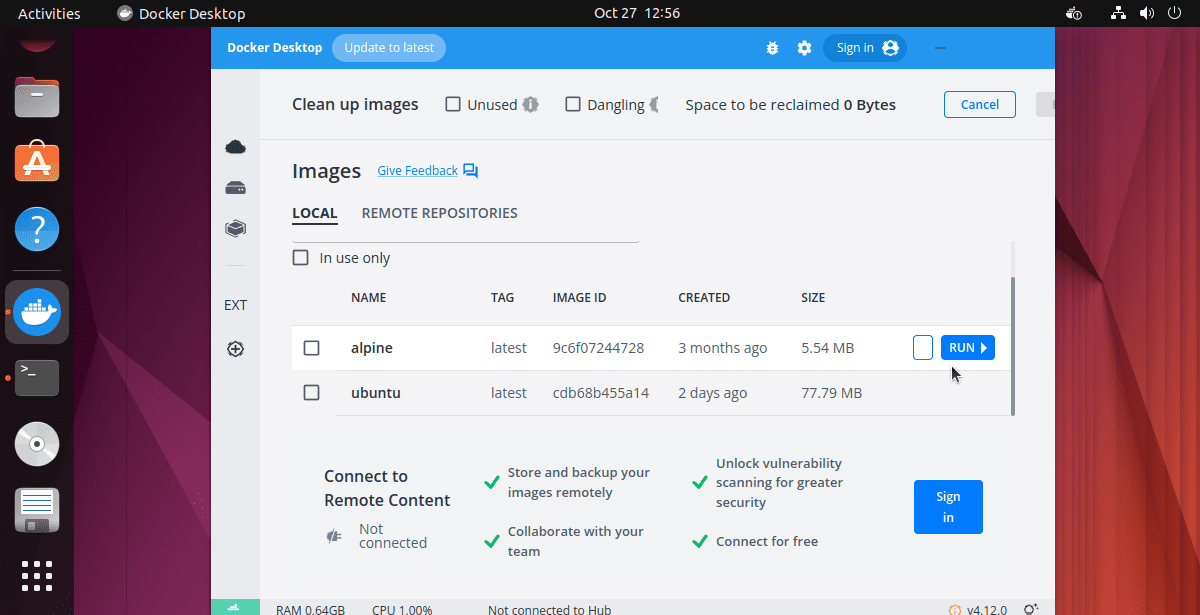Select the checkbox for the alpine image
Viewport: 1200px width, 615px height.
pos(311,347)
